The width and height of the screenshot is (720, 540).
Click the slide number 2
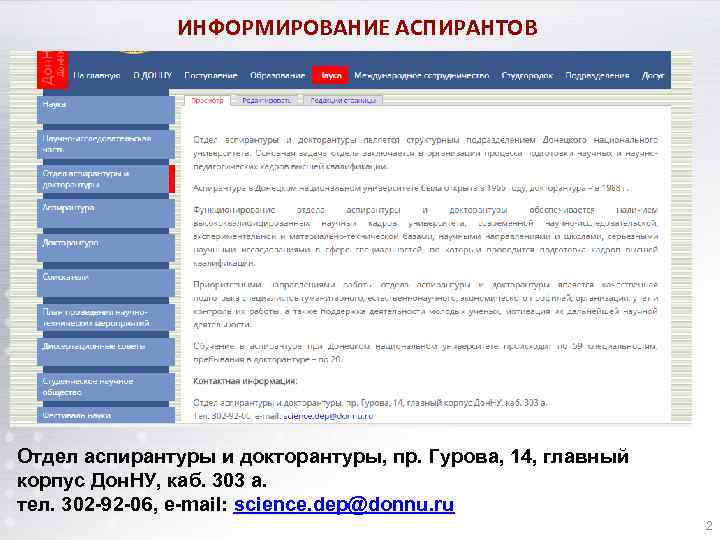tap(709, 525)
